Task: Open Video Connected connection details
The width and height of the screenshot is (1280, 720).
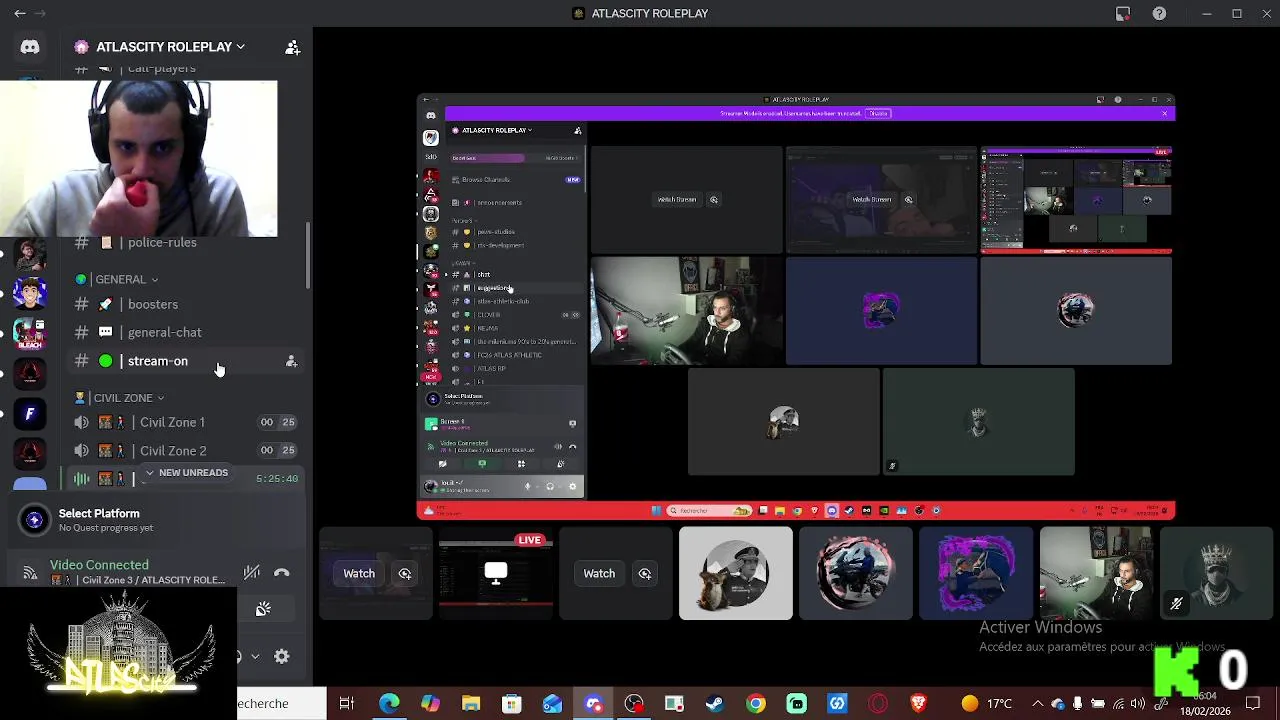Action: (99, 565)
